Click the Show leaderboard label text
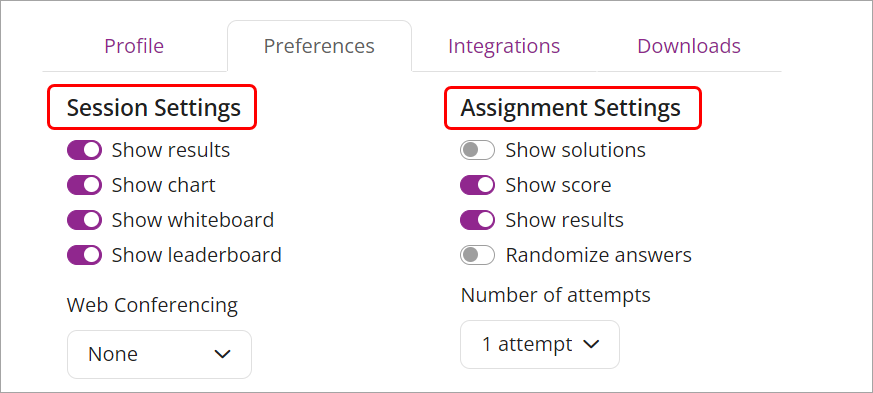The width and height of the screenshot is (873, 393). point(197,255)
